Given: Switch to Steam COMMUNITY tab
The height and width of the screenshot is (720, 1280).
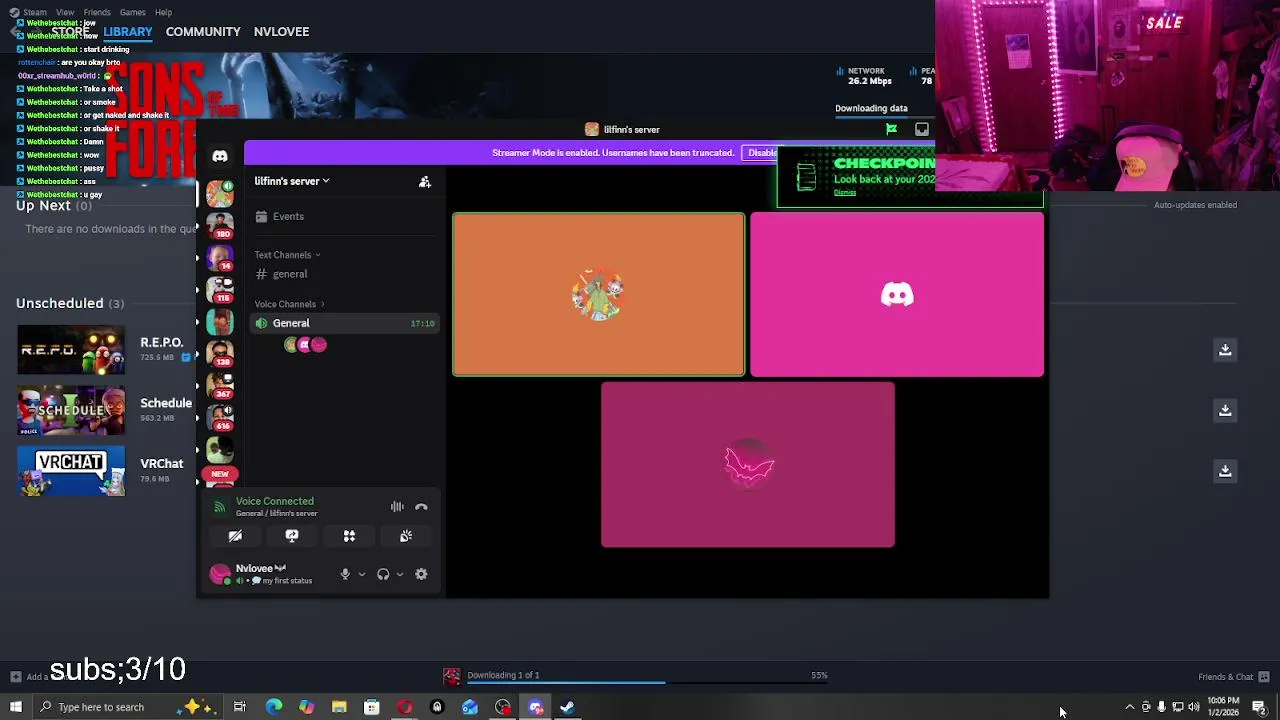Looking at the screenshot, I should click(x=203, y=32).
